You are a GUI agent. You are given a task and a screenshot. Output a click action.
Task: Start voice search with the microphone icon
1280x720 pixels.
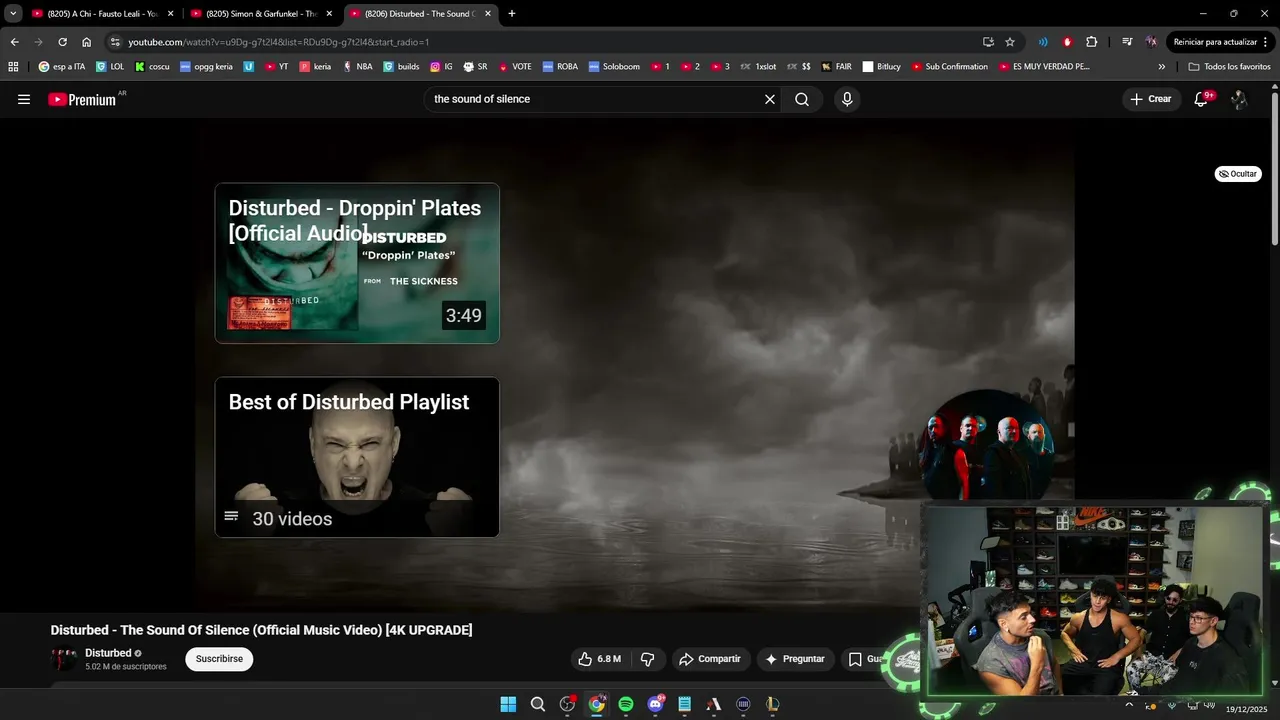[847, 99]
